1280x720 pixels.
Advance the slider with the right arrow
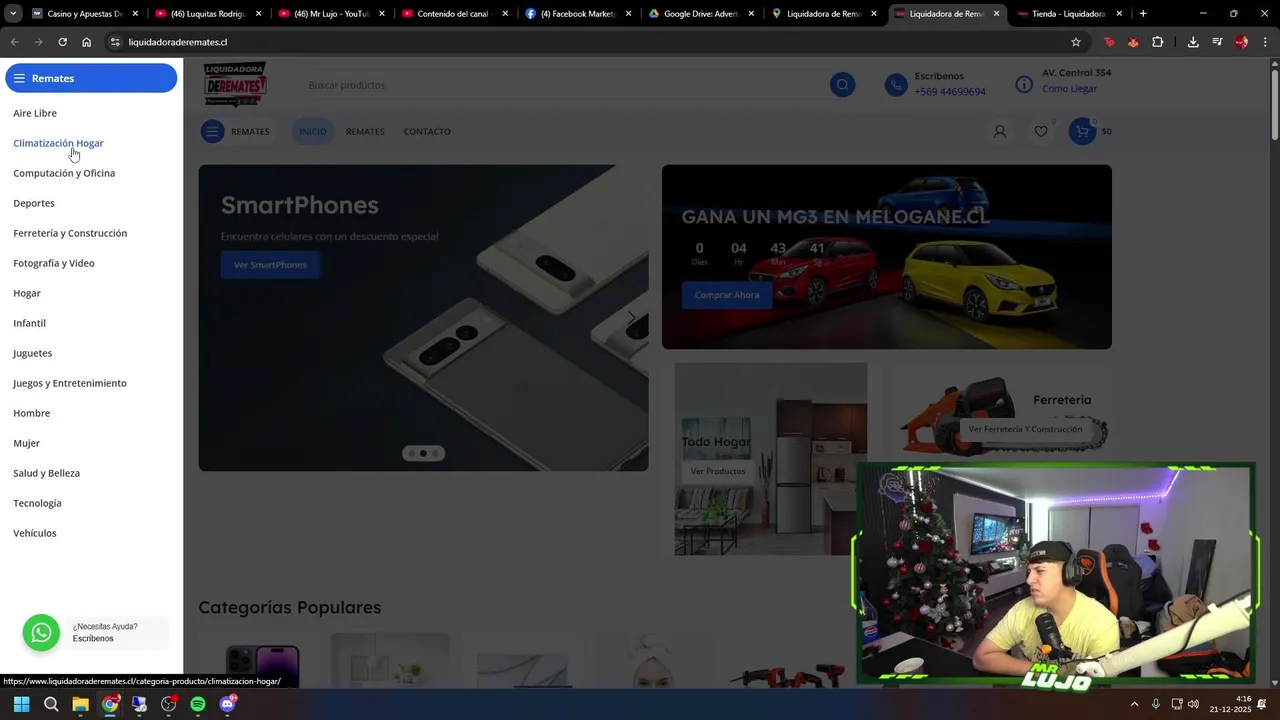631,318
